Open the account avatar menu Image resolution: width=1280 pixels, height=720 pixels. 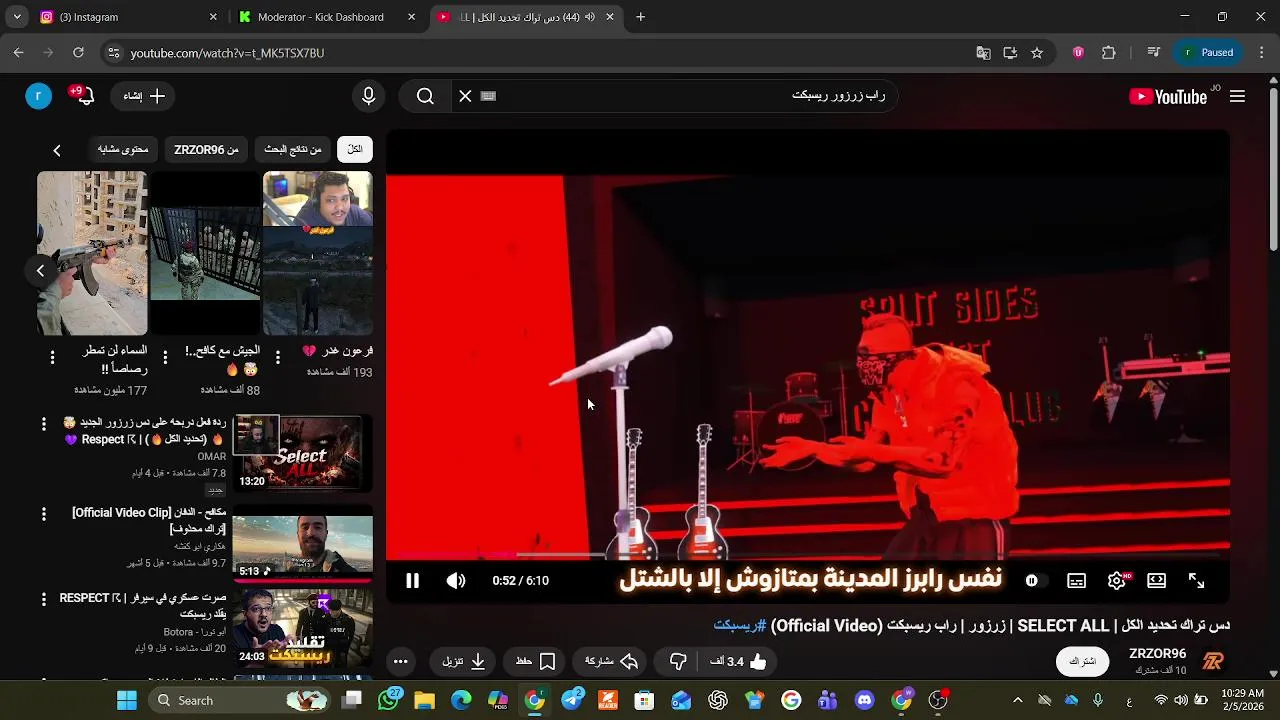tap(38, 96)
